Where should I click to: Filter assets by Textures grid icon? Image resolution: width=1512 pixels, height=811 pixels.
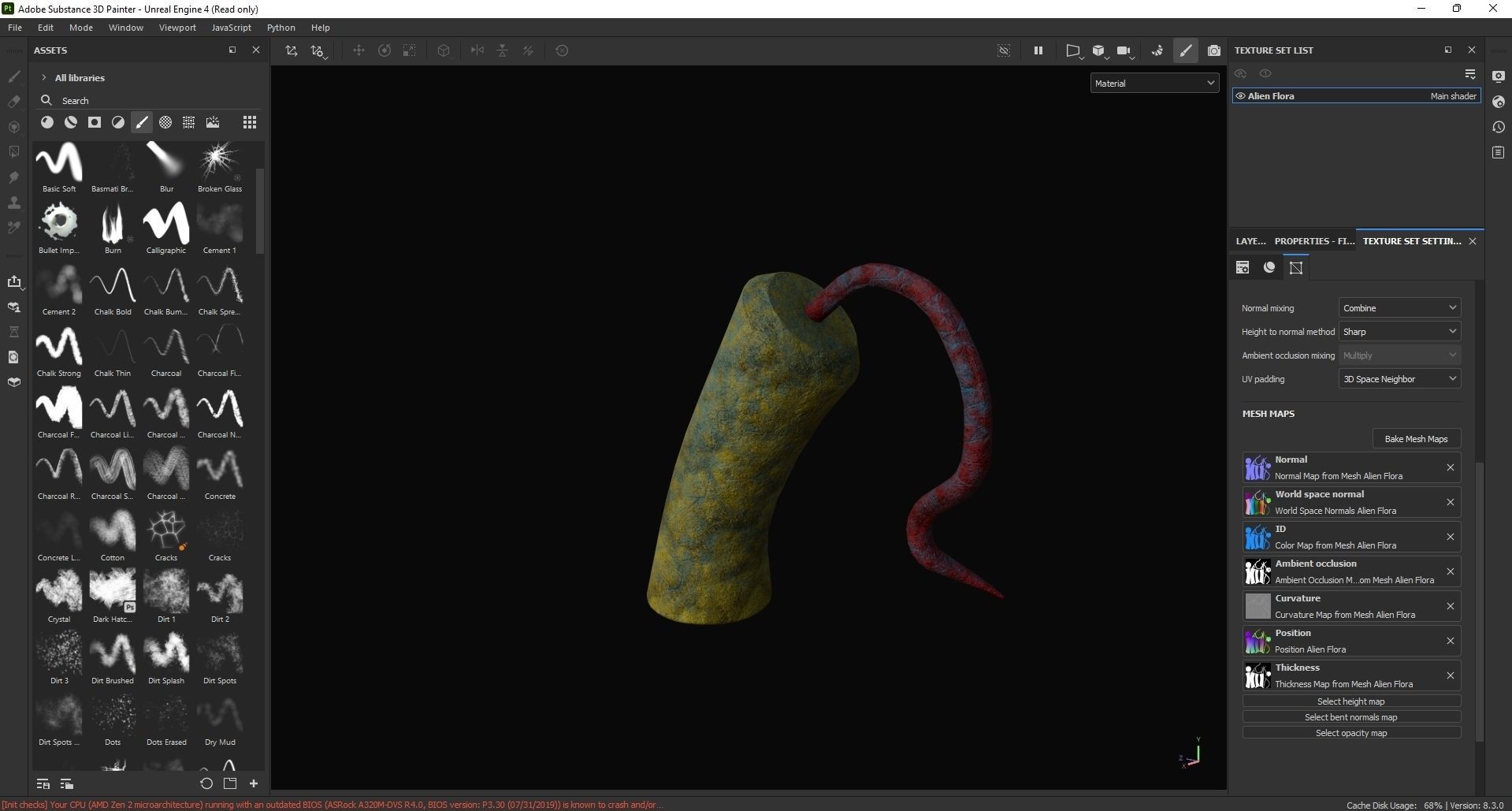click(189, 122)
